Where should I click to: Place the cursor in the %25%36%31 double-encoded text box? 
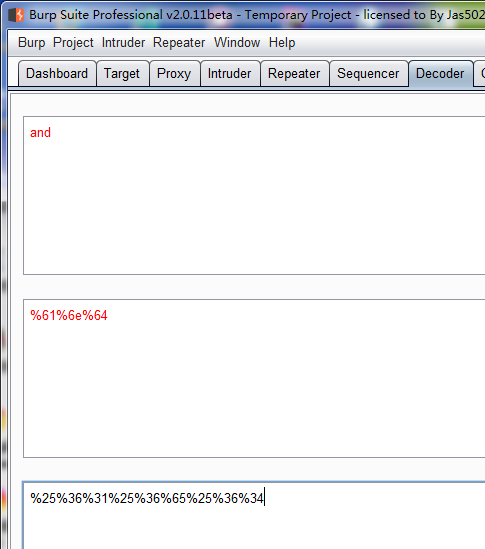[x=254, y=515]
